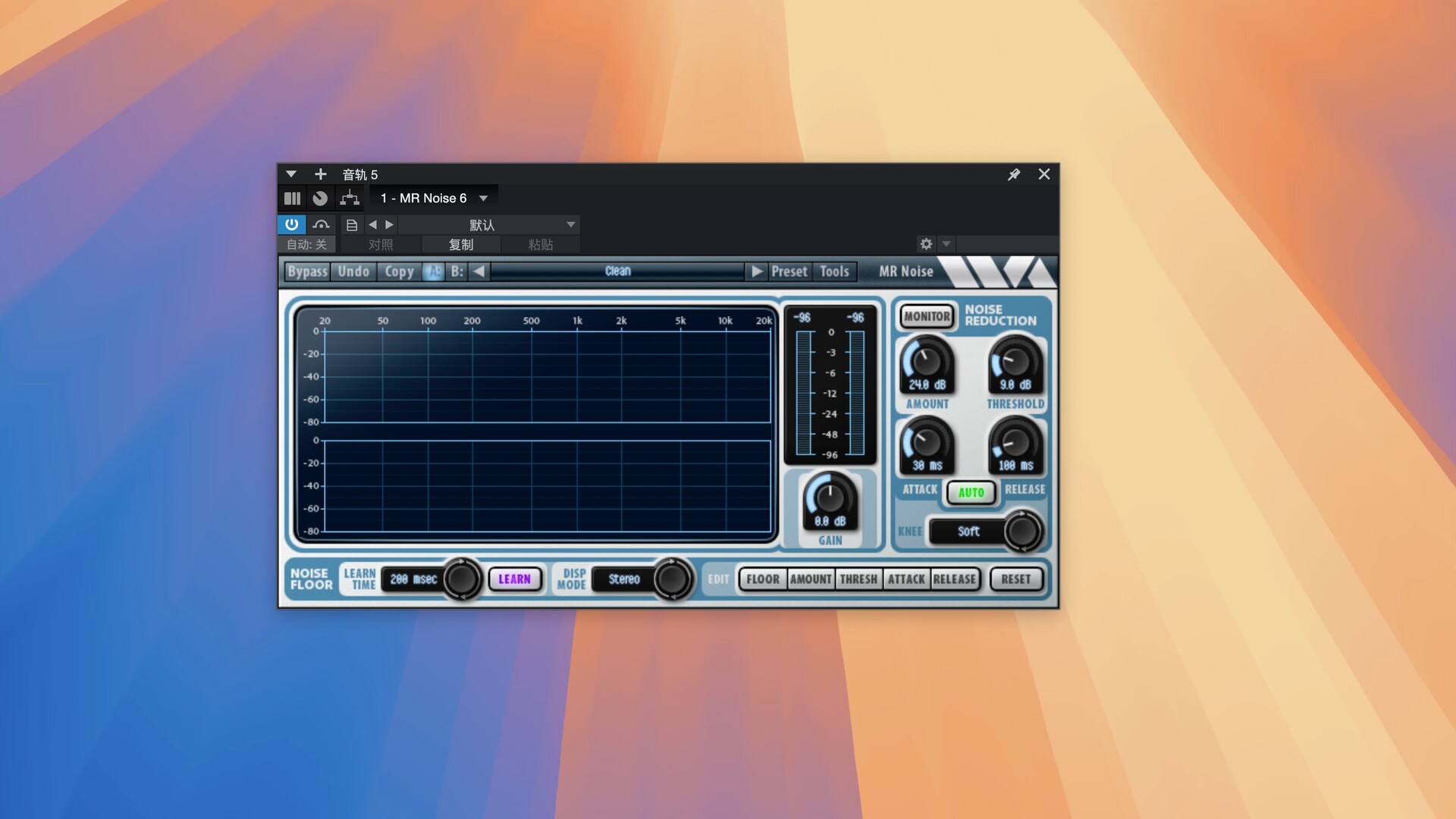Click the left -96 level meter

point(804,392)
